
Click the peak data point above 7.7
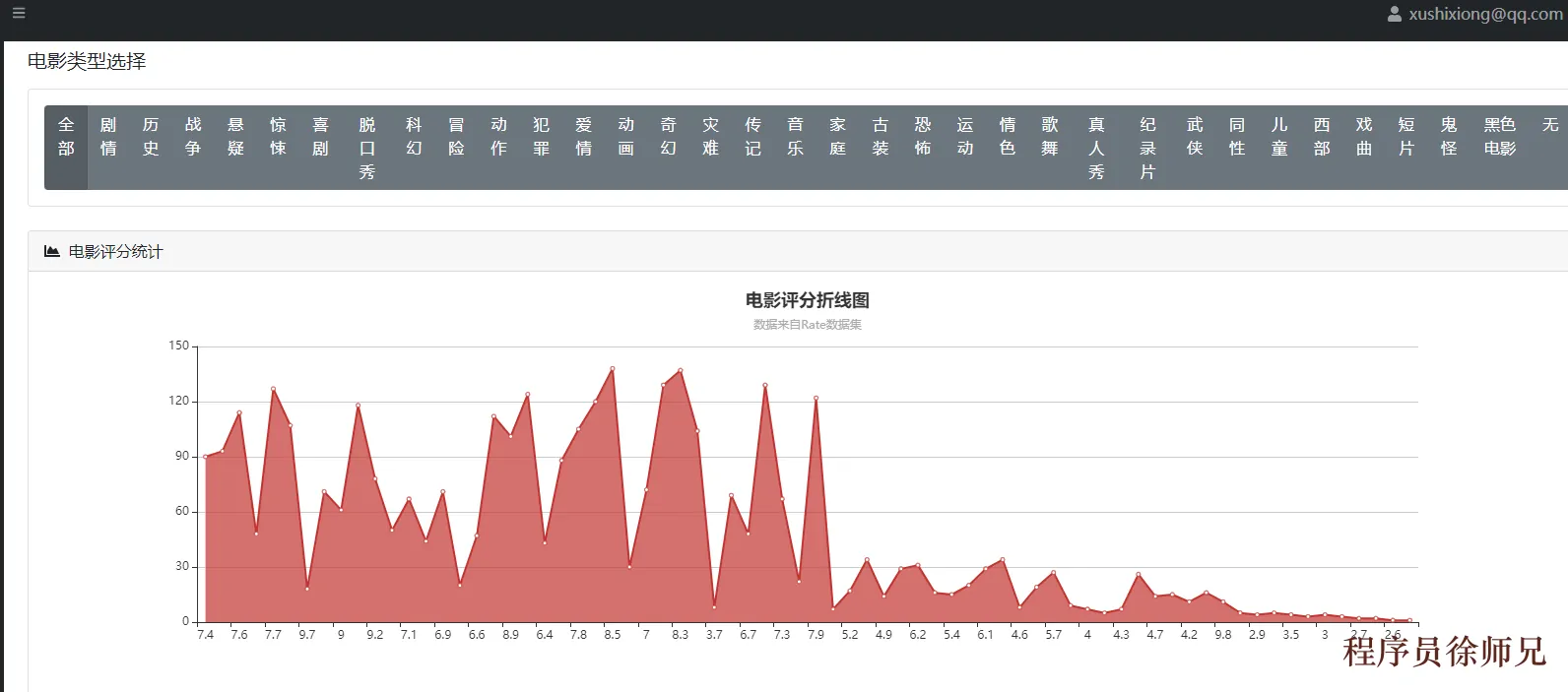click(273, 389)
